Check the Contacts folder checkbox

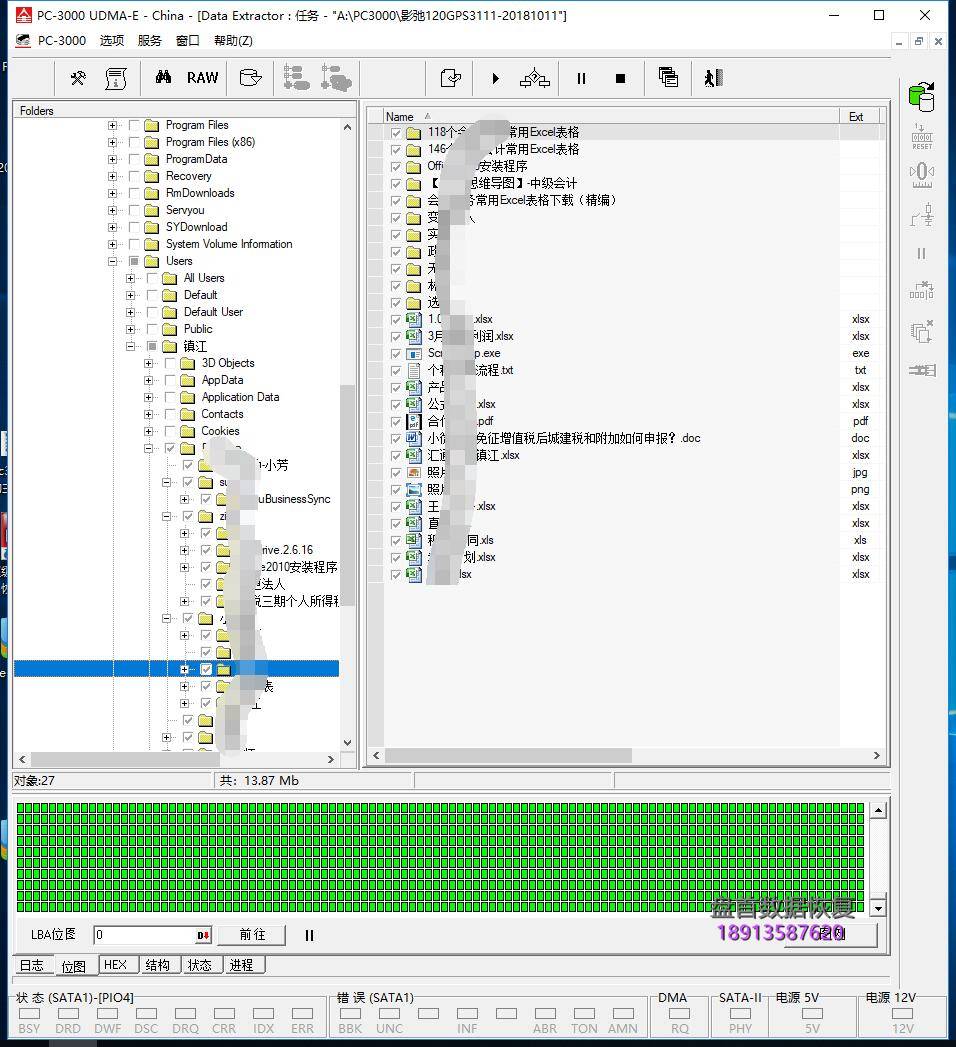click(x=170, y=414)
